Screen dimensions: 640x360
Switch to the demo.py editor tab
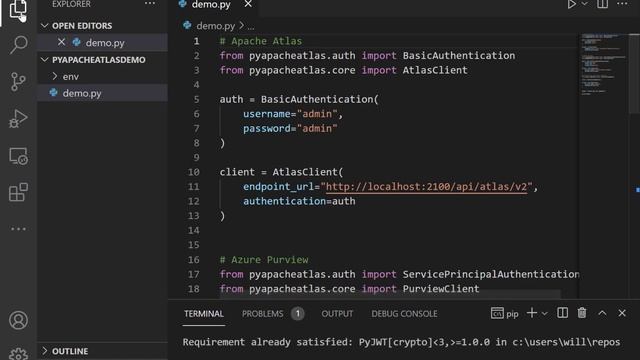(211, 4)
